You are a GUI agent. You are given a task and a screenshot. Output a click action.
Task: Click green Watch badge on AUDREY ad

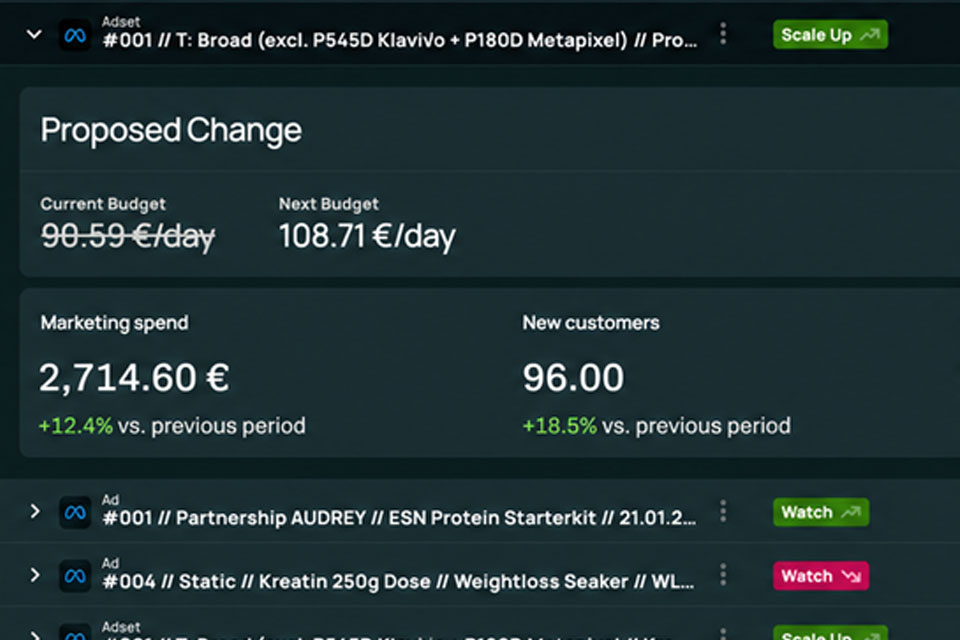coord(820,512)
